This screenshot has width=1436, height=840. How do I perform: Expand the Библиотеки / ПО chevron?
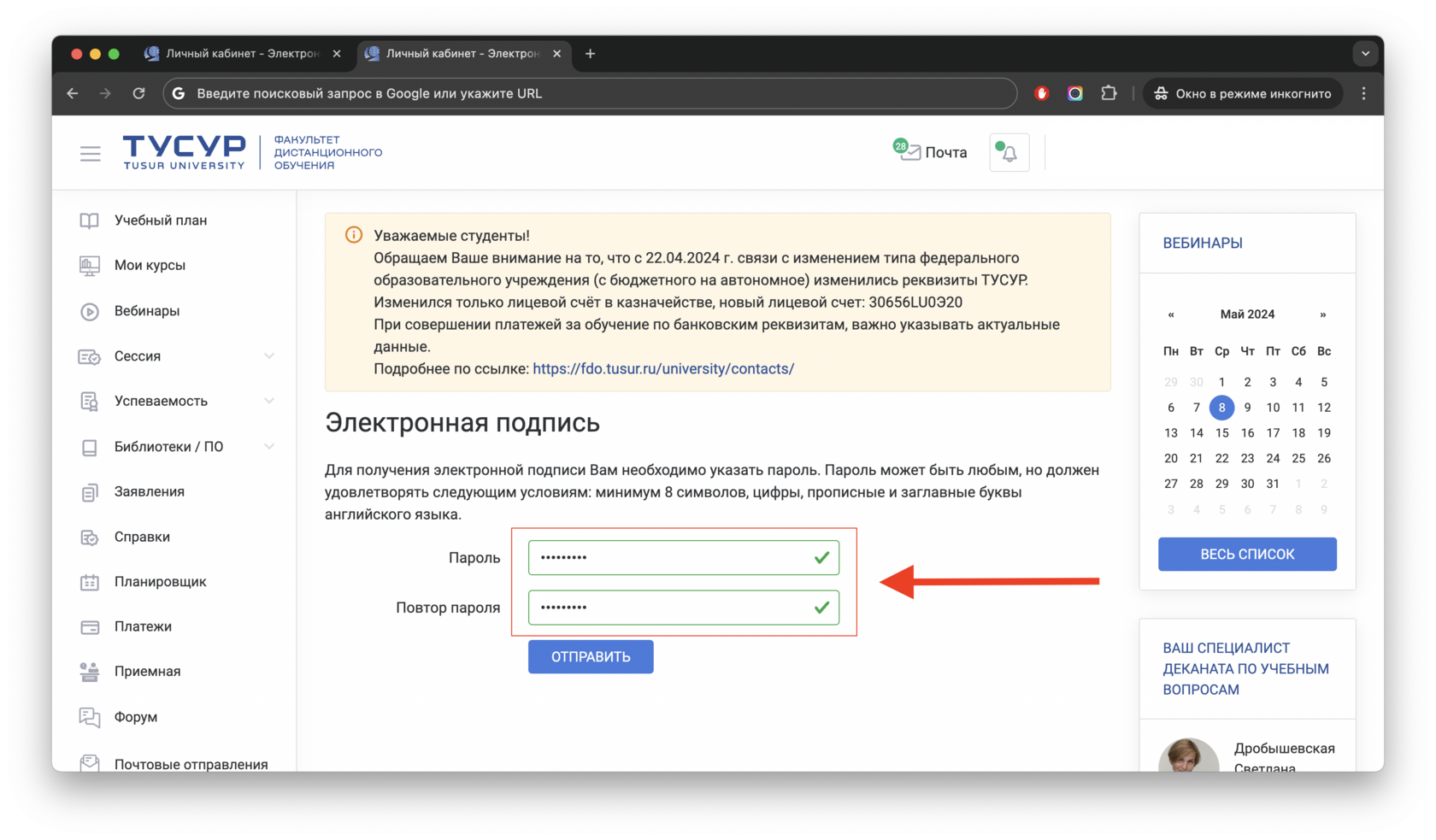pos(269,446)
